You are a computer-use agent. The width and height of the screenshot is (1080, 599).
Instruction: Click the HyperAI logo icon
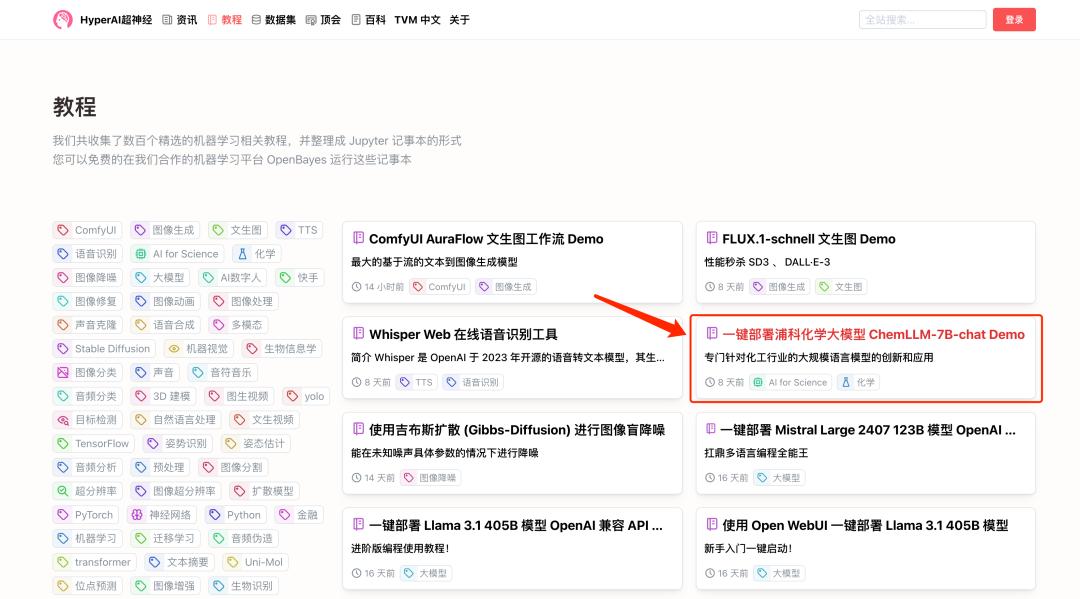(63, 19)
